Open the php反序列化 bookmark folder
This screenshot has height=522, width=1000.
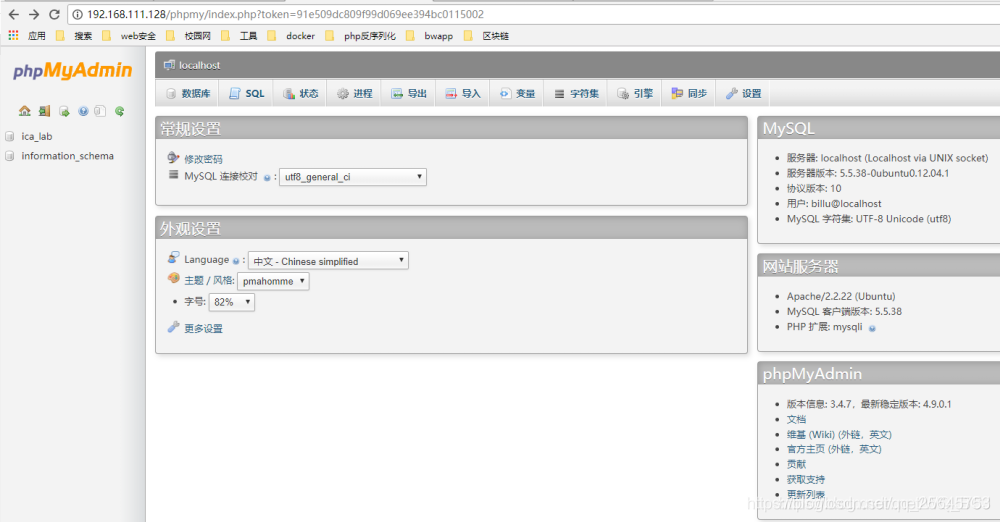[x=360, y=36]
